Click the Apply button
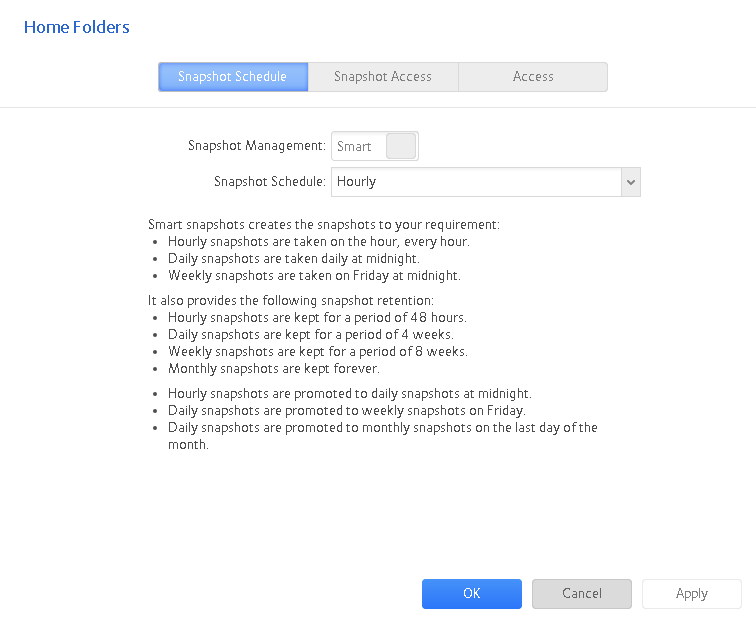 (x=691, y=594)
